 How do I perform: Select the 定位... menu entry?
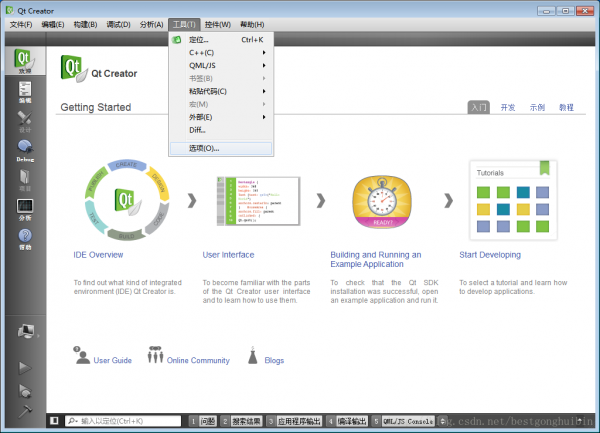coord(221,40)
